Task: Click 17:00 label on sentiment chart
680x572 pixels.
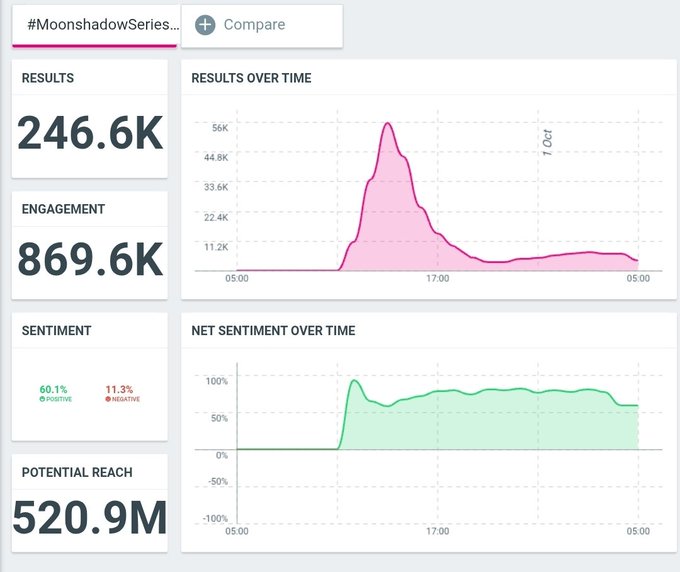Action: click(438, 531)
